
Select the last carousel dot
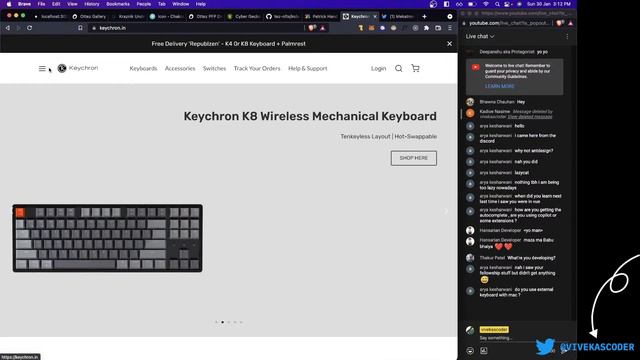(241, 322)
